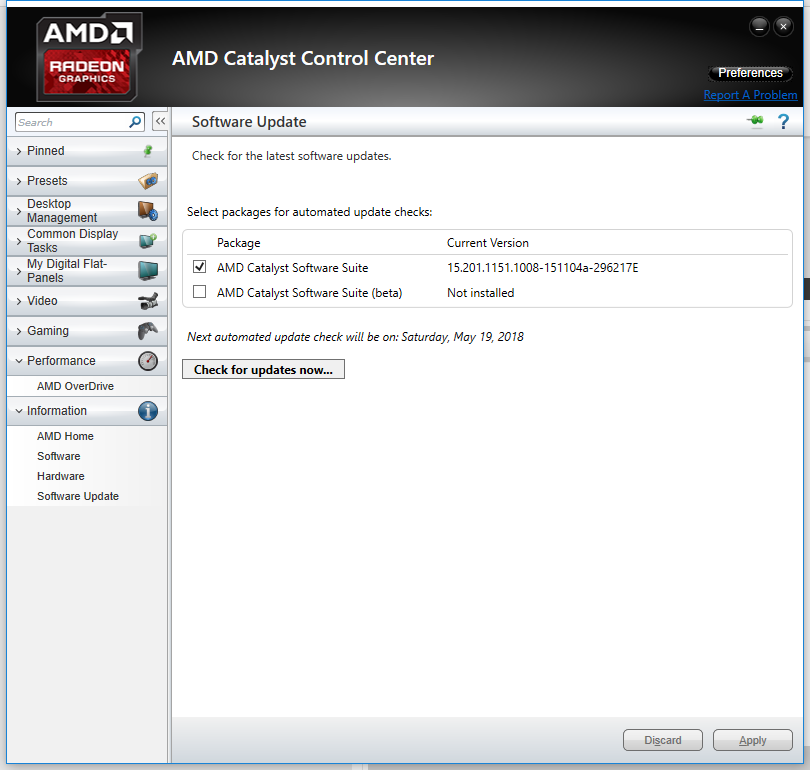Click the AMD Radeon Graphics logo
This screenshot has width=810, height=770.
89,57
